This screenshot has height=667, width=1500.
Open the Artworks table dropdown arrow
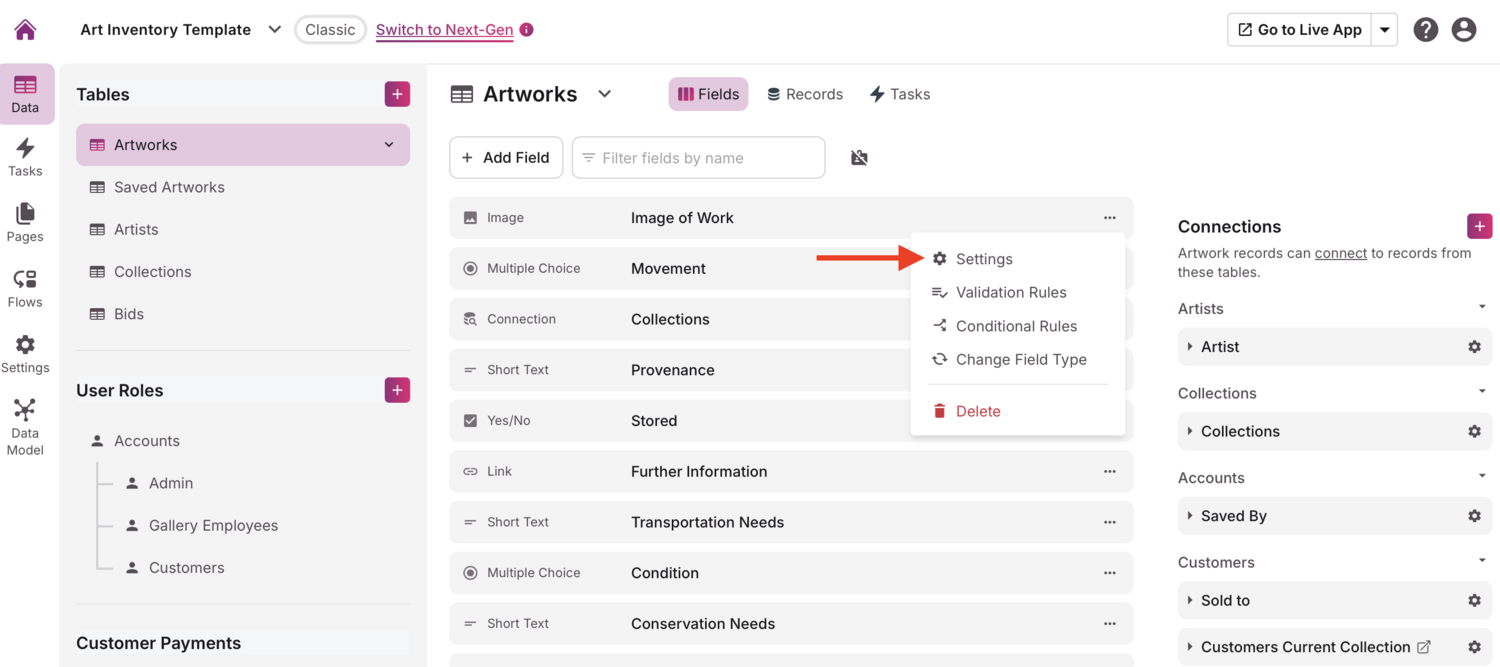604,93
